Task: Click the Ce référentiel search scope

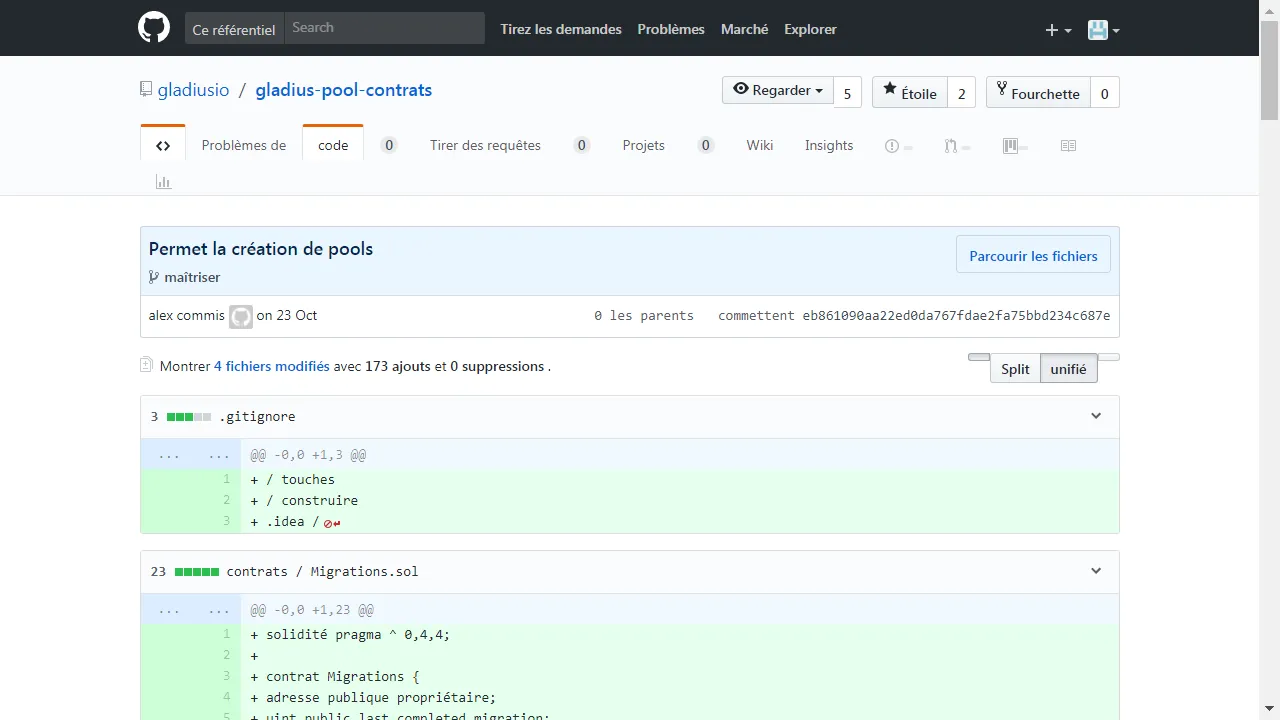Action: (233, 29)
